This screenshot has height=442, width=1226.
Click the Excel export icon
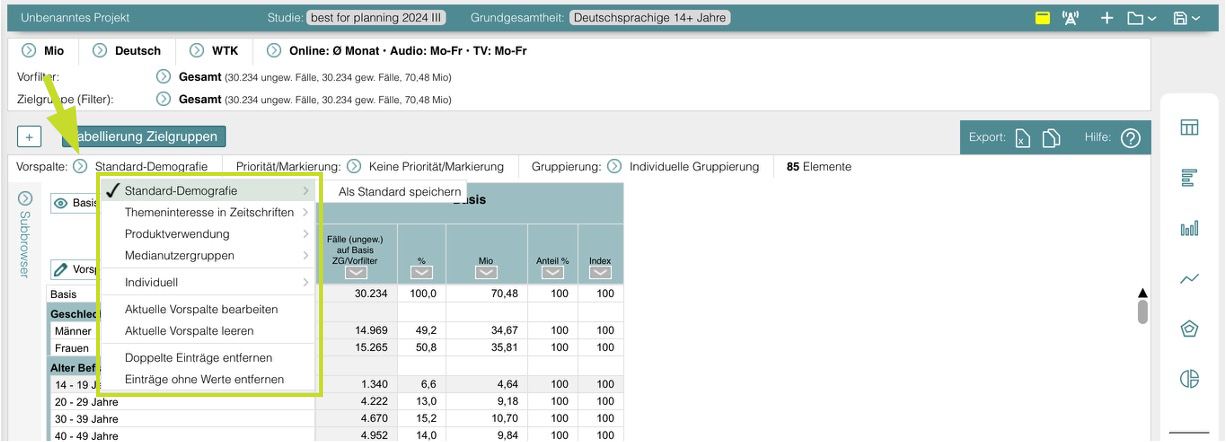(x=1023, y=136)
